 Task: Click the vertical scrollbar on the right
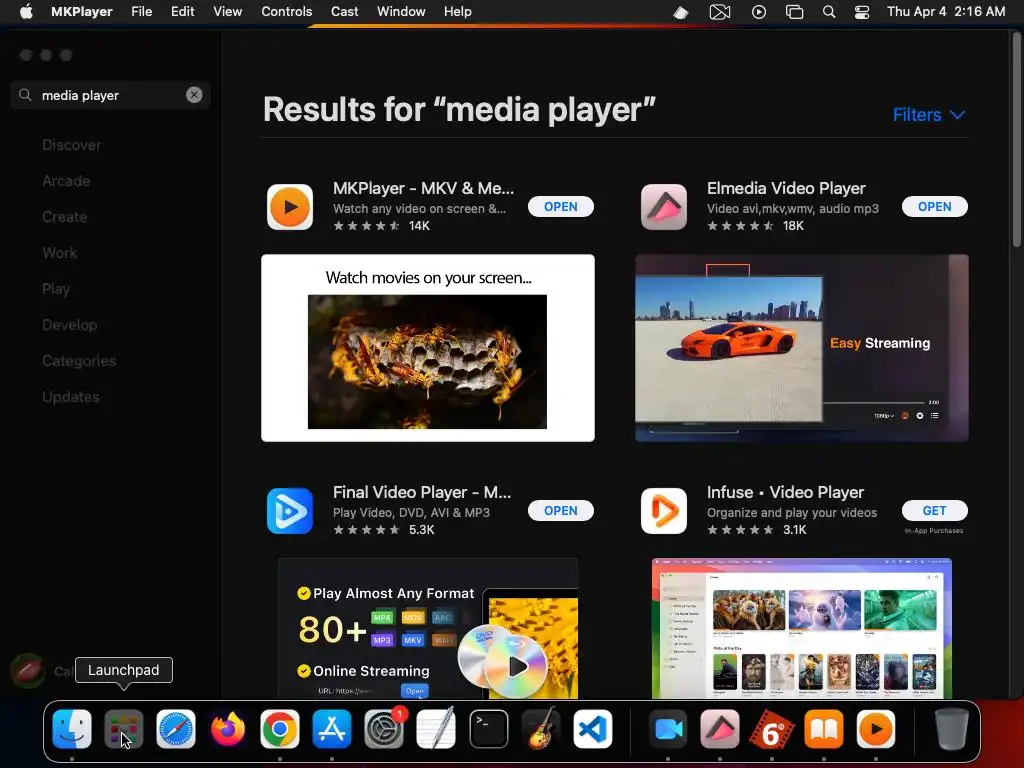[x=1017, y=140]
